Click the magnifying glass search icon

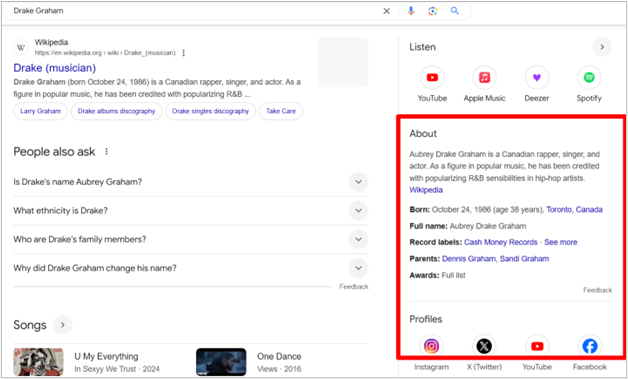pos(455,11)
